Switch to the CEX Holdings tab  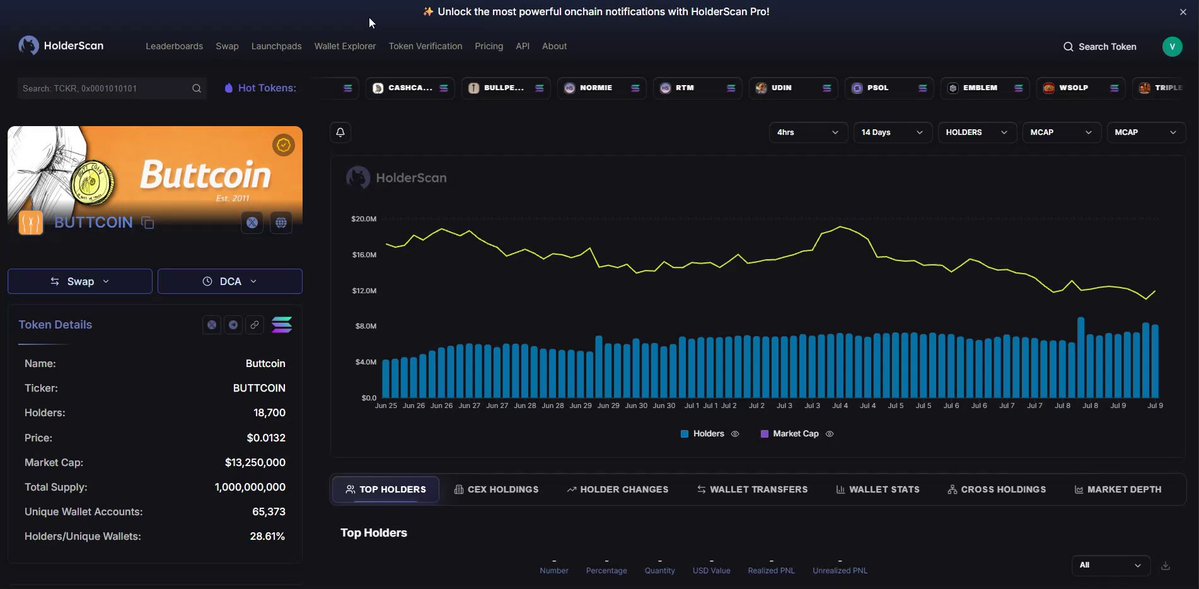[x=496, y=490]
